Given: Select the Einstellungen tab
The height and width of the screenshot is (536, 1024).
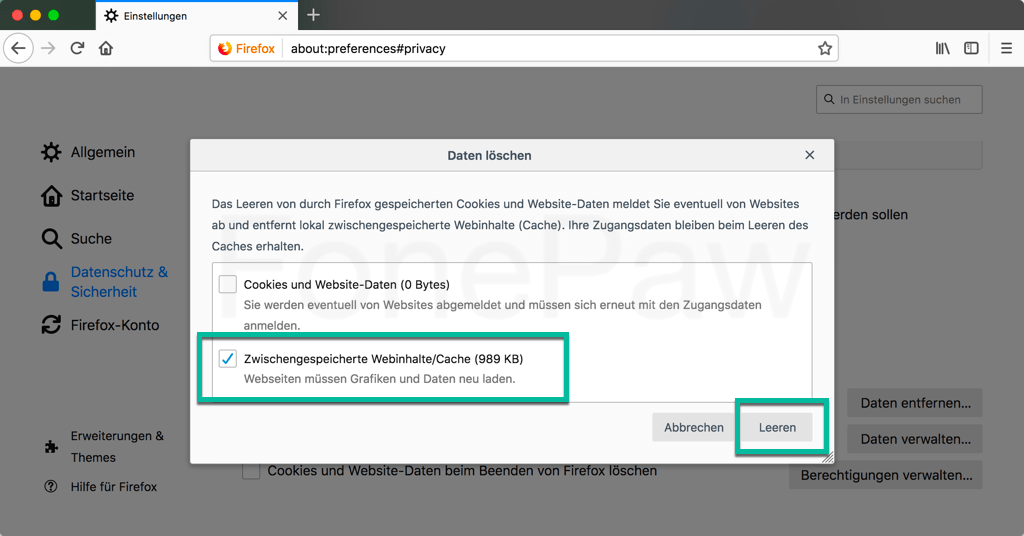Looking at the screenshot, I should tap(197, 16).
